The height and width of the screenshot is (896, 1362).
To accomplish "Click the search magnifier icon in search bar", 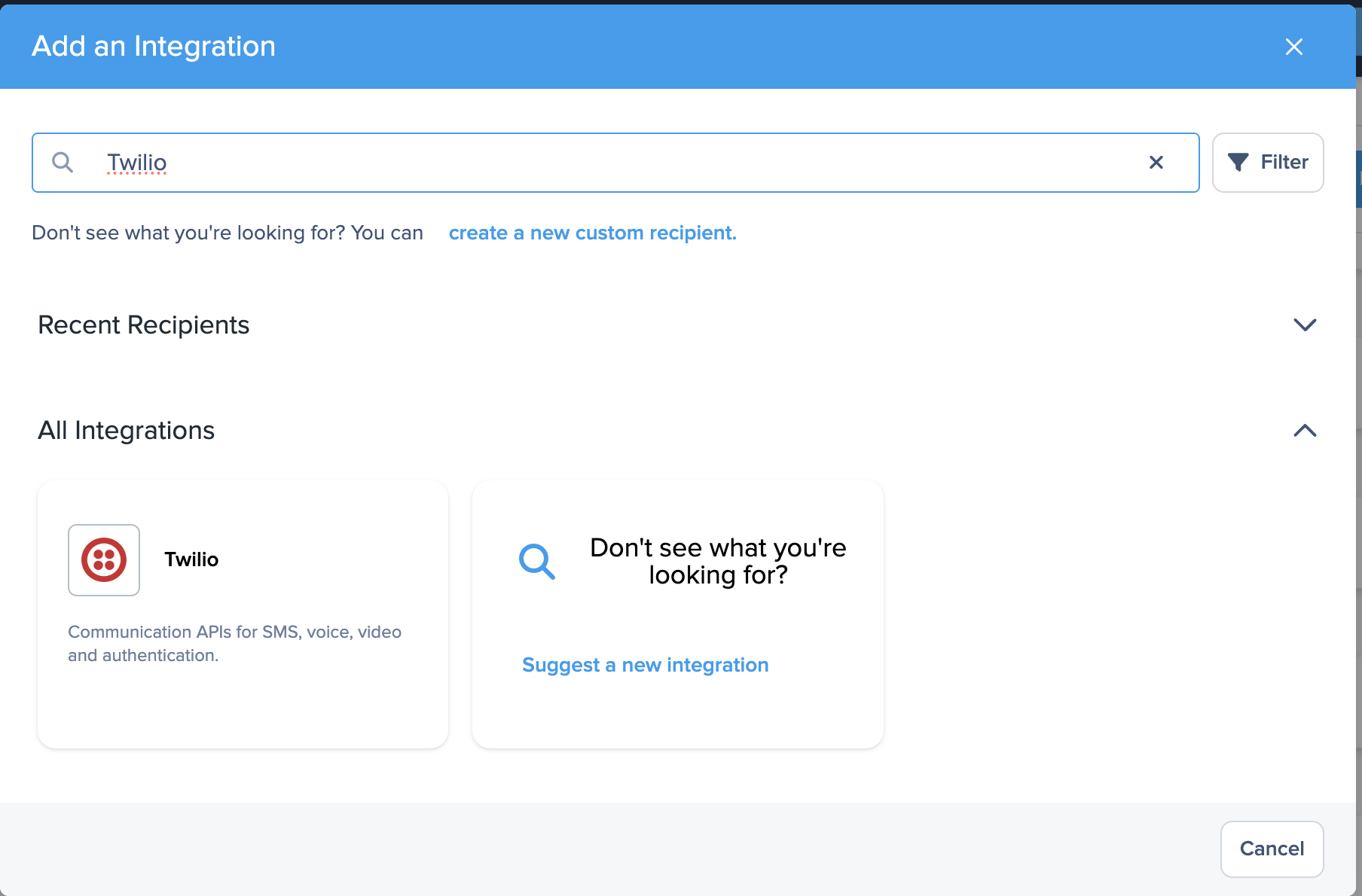I will tap(63, 163).
